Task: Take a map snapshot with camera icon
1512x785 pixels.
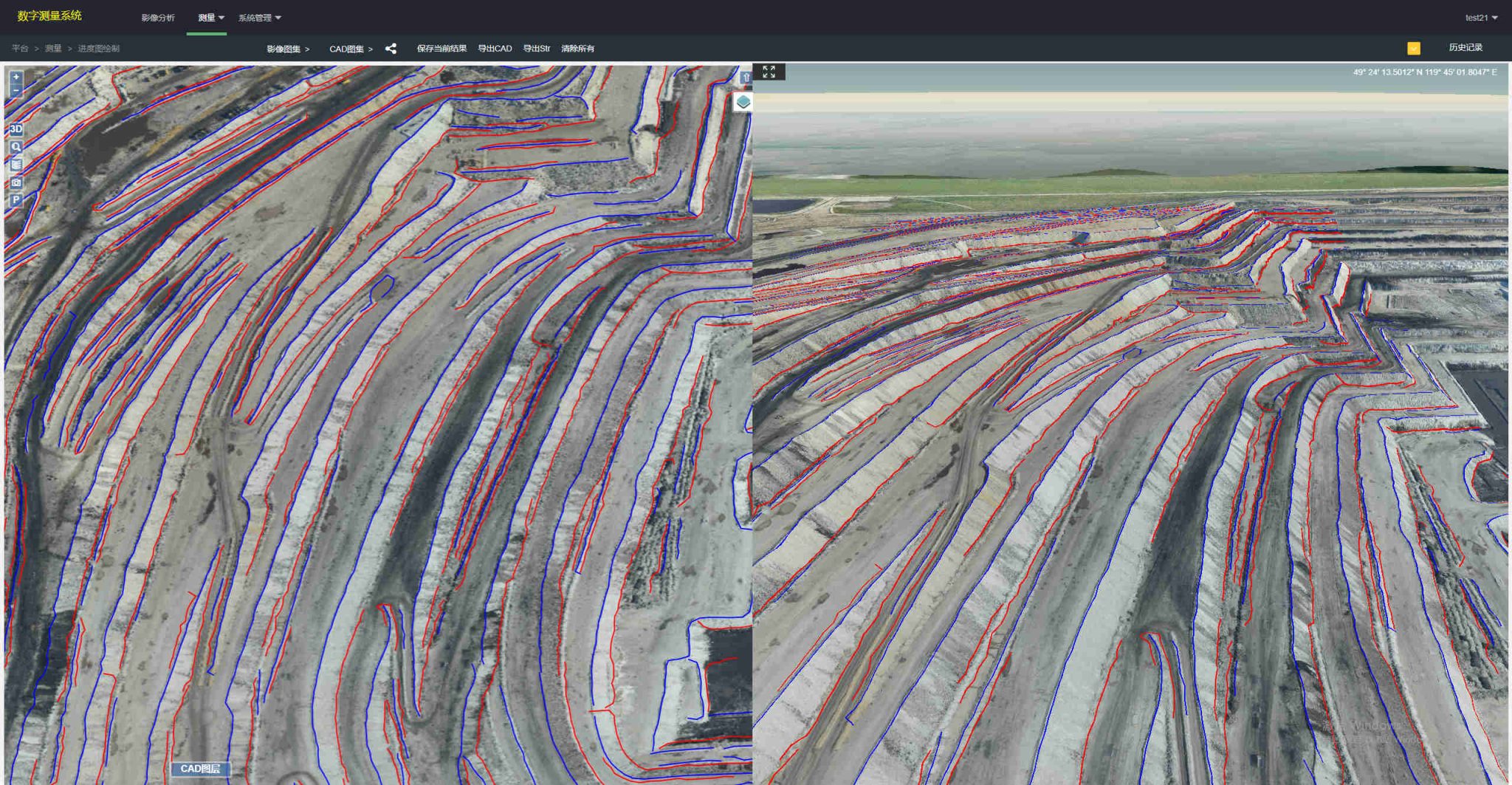Action: [16, 182]
